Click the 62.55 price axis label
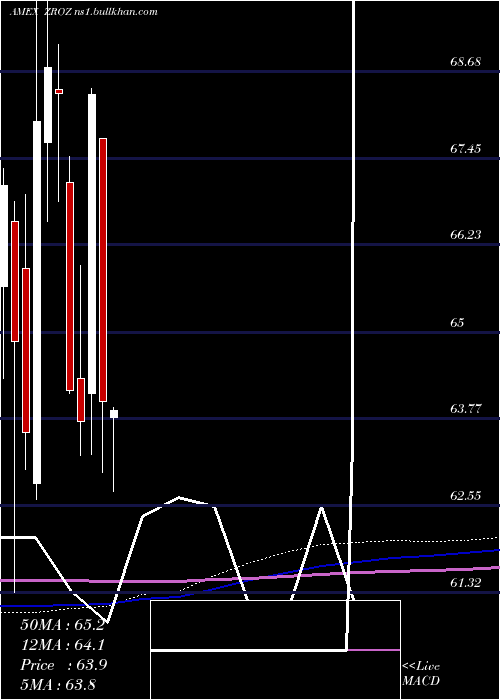The image size is (500, 700). click(x=465, y=496)
